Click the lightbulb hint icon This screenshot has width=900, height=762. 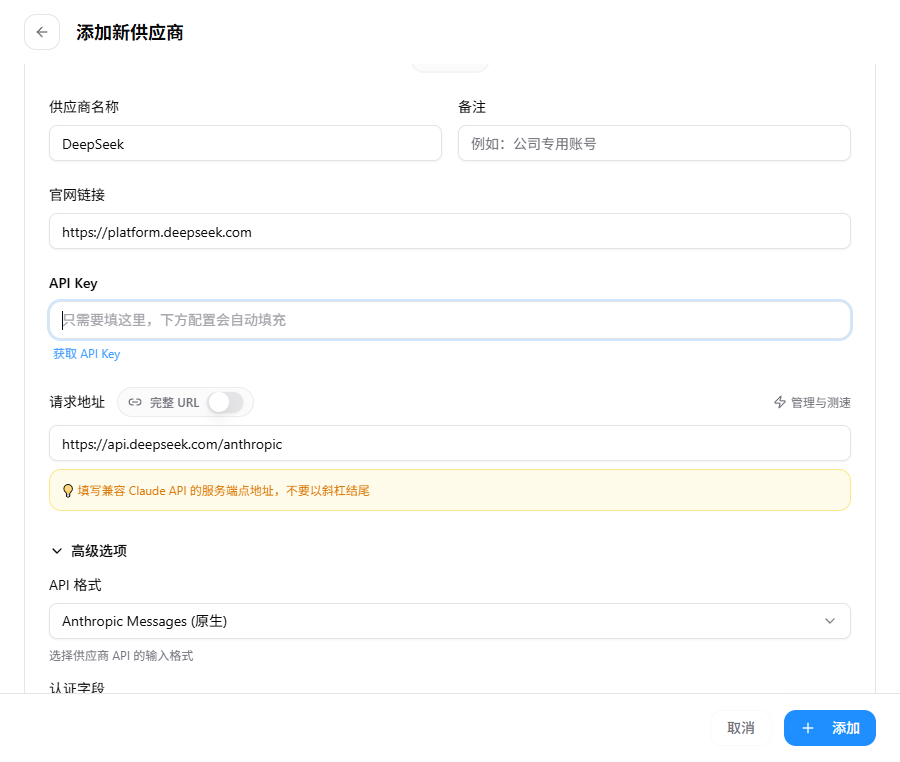(x=68, y=491)
